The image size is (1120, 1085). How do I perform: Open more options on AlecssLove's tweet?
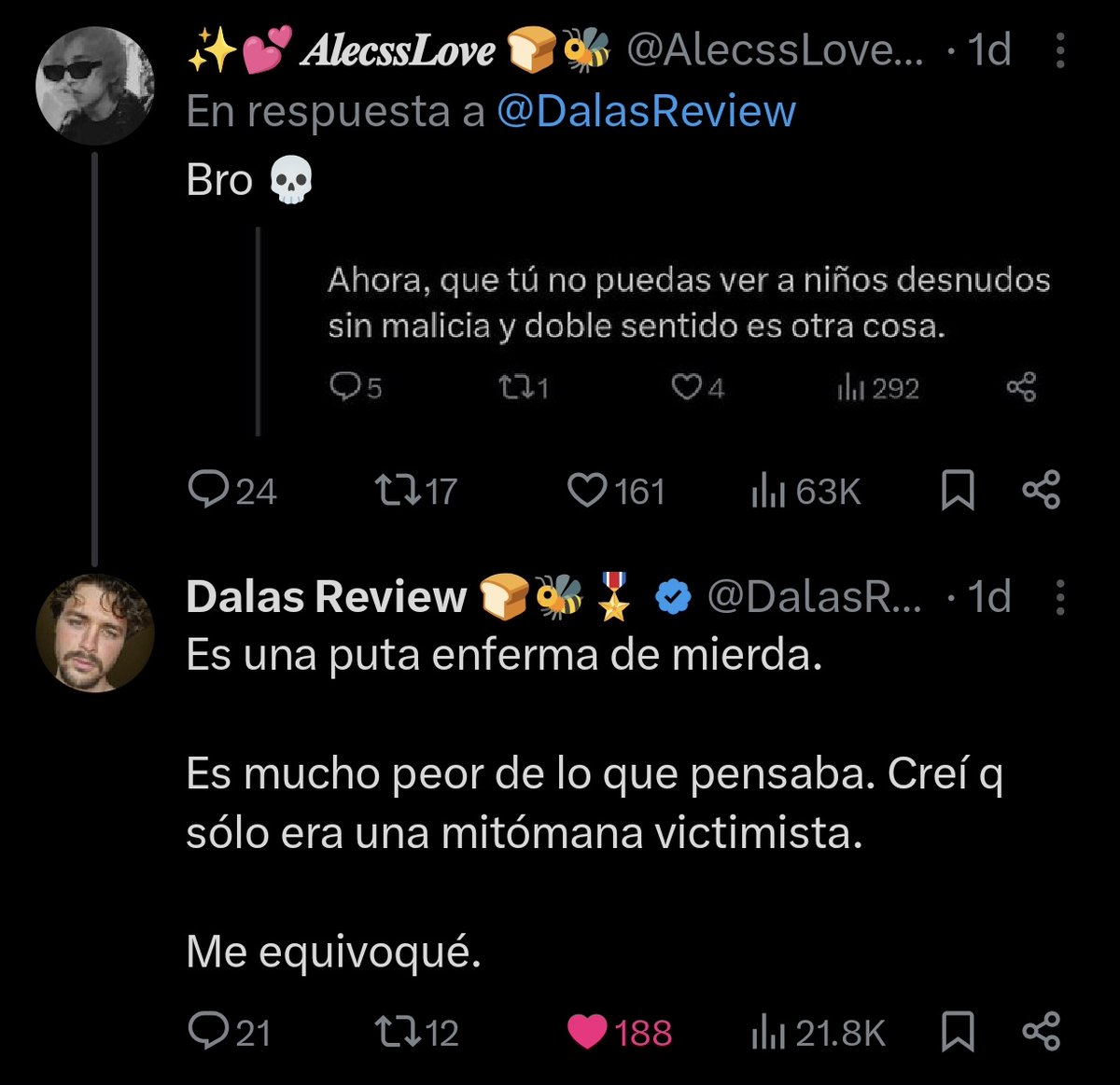click(x=1059, y=51)
